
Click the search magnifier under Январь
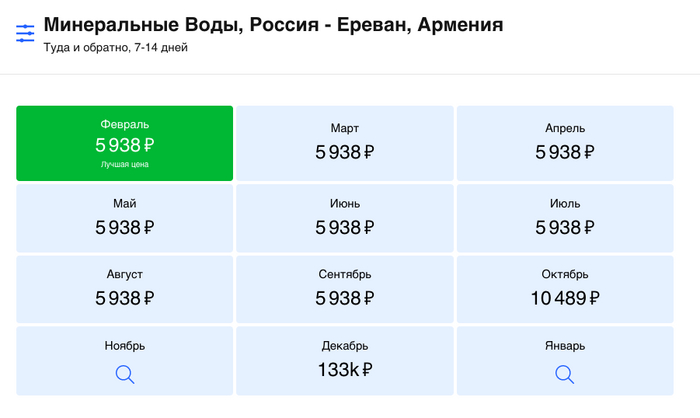pyautogui.click(x=565, y=374)
